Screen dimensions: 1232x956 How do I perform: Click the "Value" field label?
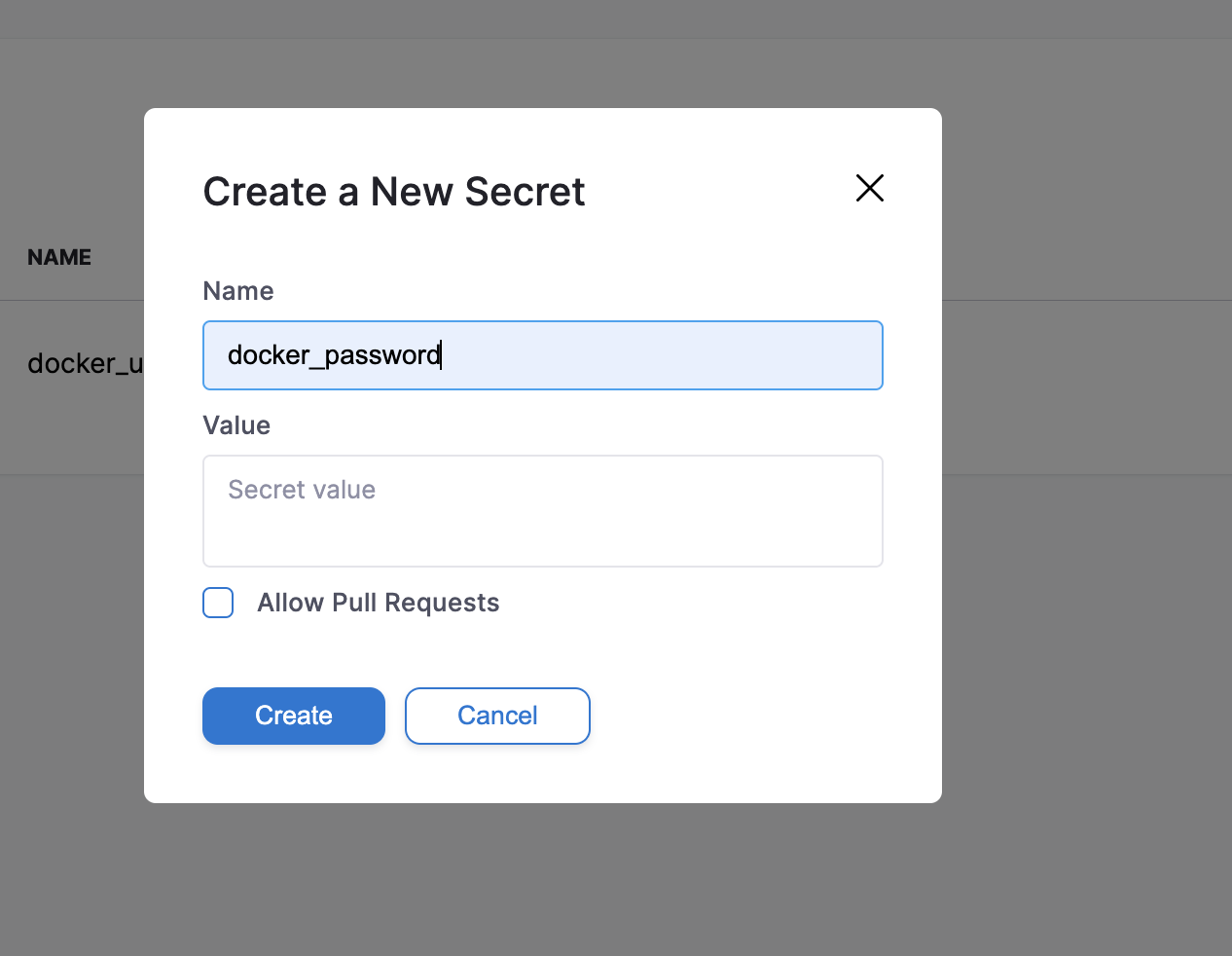(236, 425)
